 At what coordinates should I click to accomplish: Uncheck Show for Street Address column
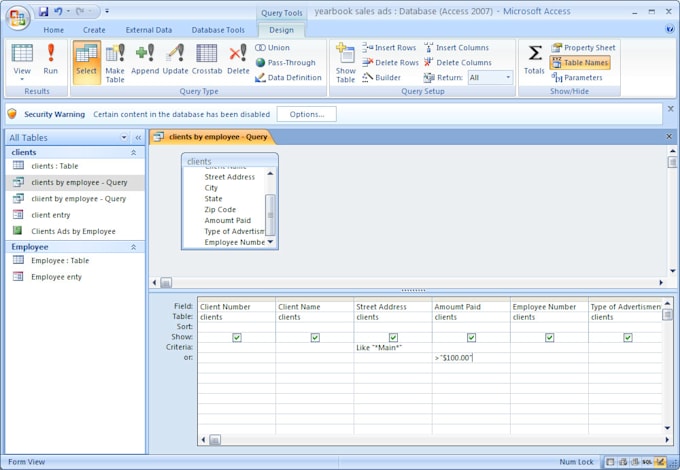coord(393,337)
